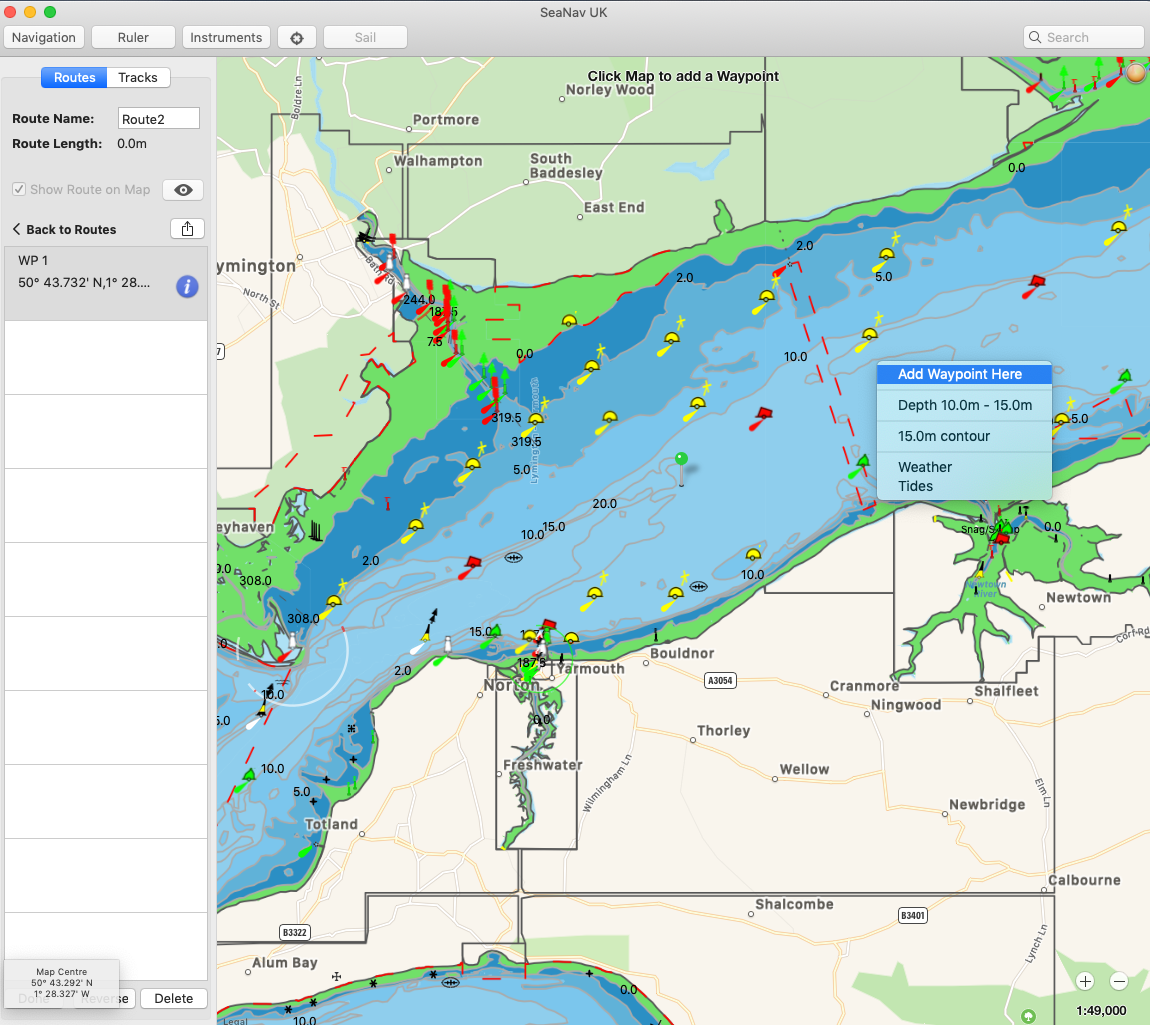Click the B3401 road shield
This screenshot has height=1025, width=1150.
coord(912,915)
